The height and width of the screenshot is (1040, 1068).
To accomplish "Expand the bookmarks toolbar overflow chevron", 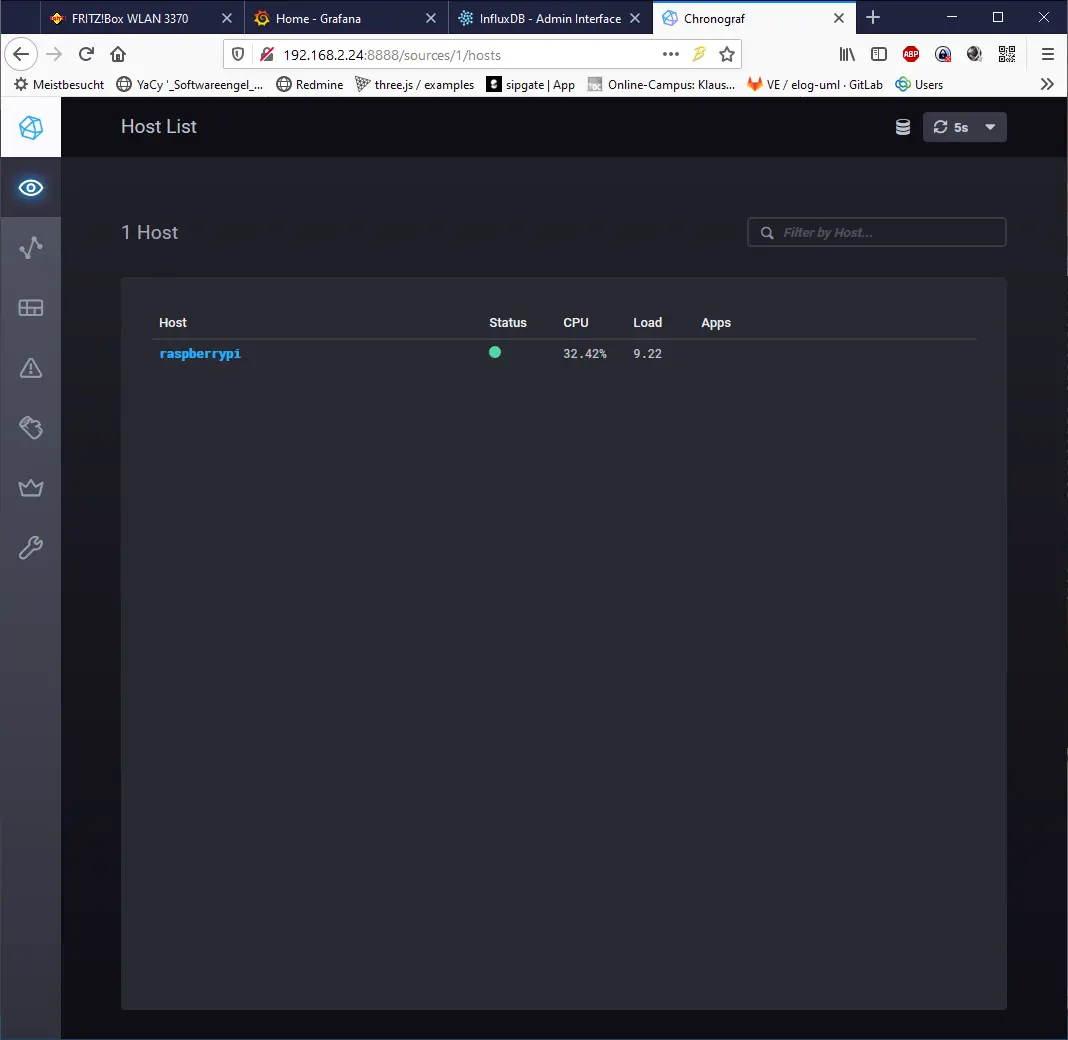I will pos(1047,84).
